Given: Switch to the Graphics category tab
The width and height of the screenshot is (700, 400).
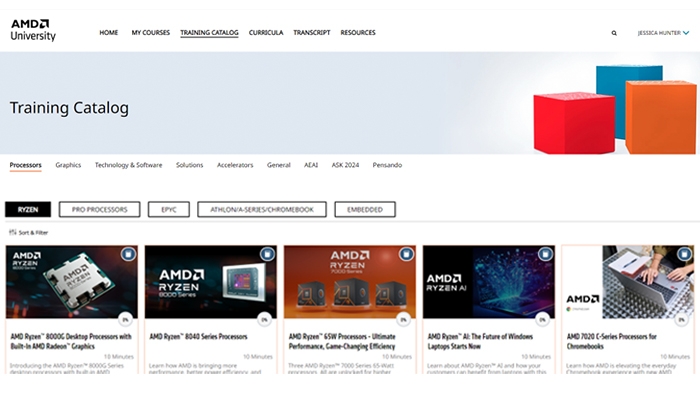Looking at the screenshot, I should coord(68,165).
